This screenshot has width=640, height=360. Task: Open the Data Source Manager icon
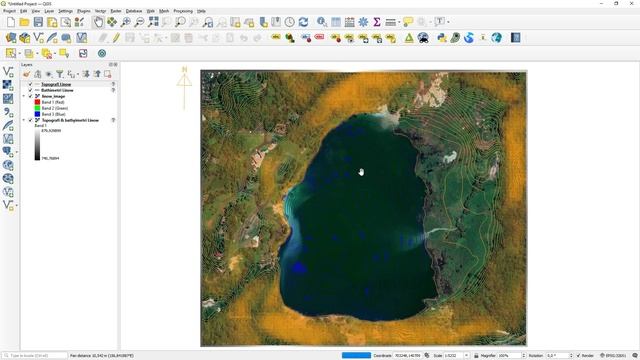click(11, 38)
